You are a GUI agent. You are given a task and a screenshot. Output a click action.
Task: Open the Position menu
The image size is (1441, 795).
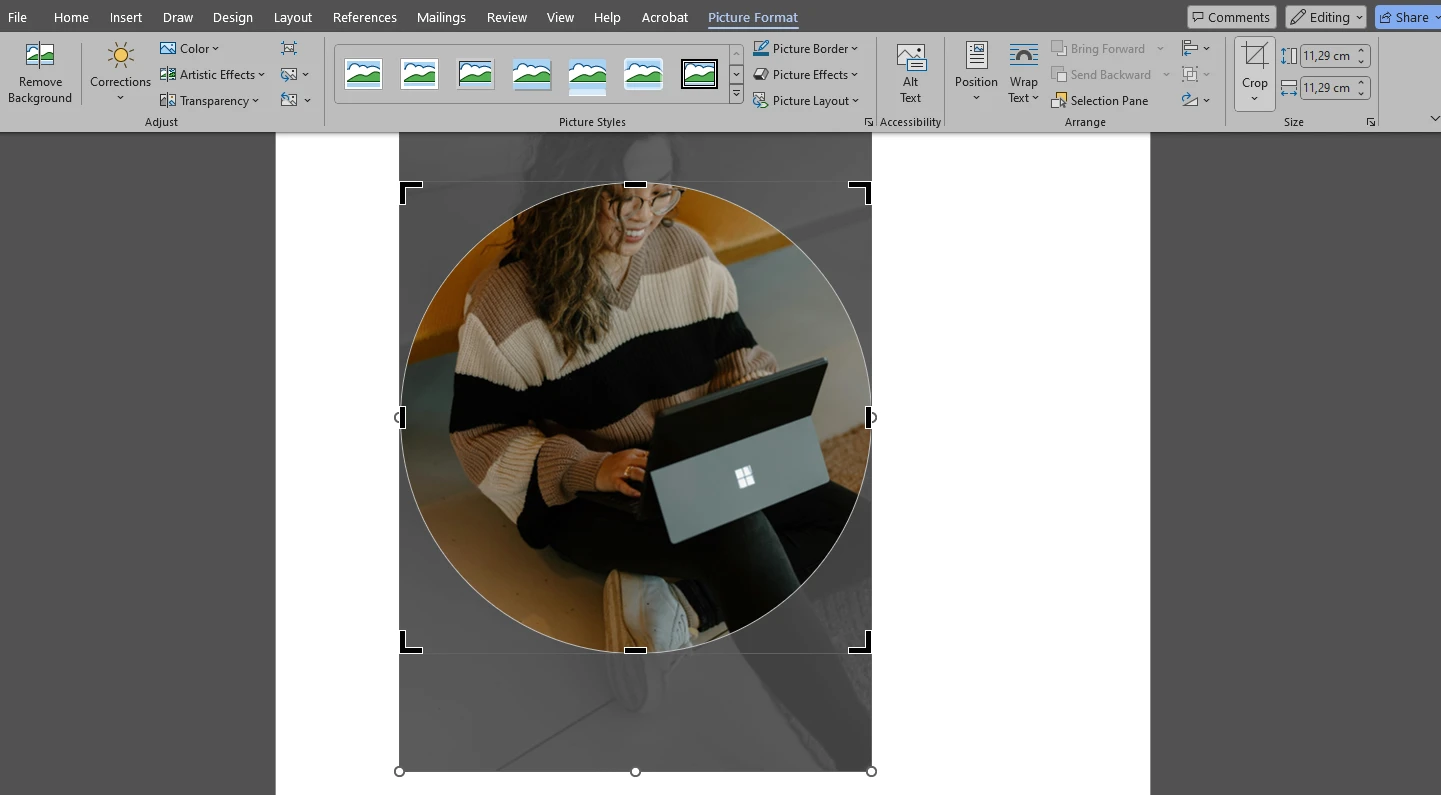pyautogui.click(x=976, y=73)
